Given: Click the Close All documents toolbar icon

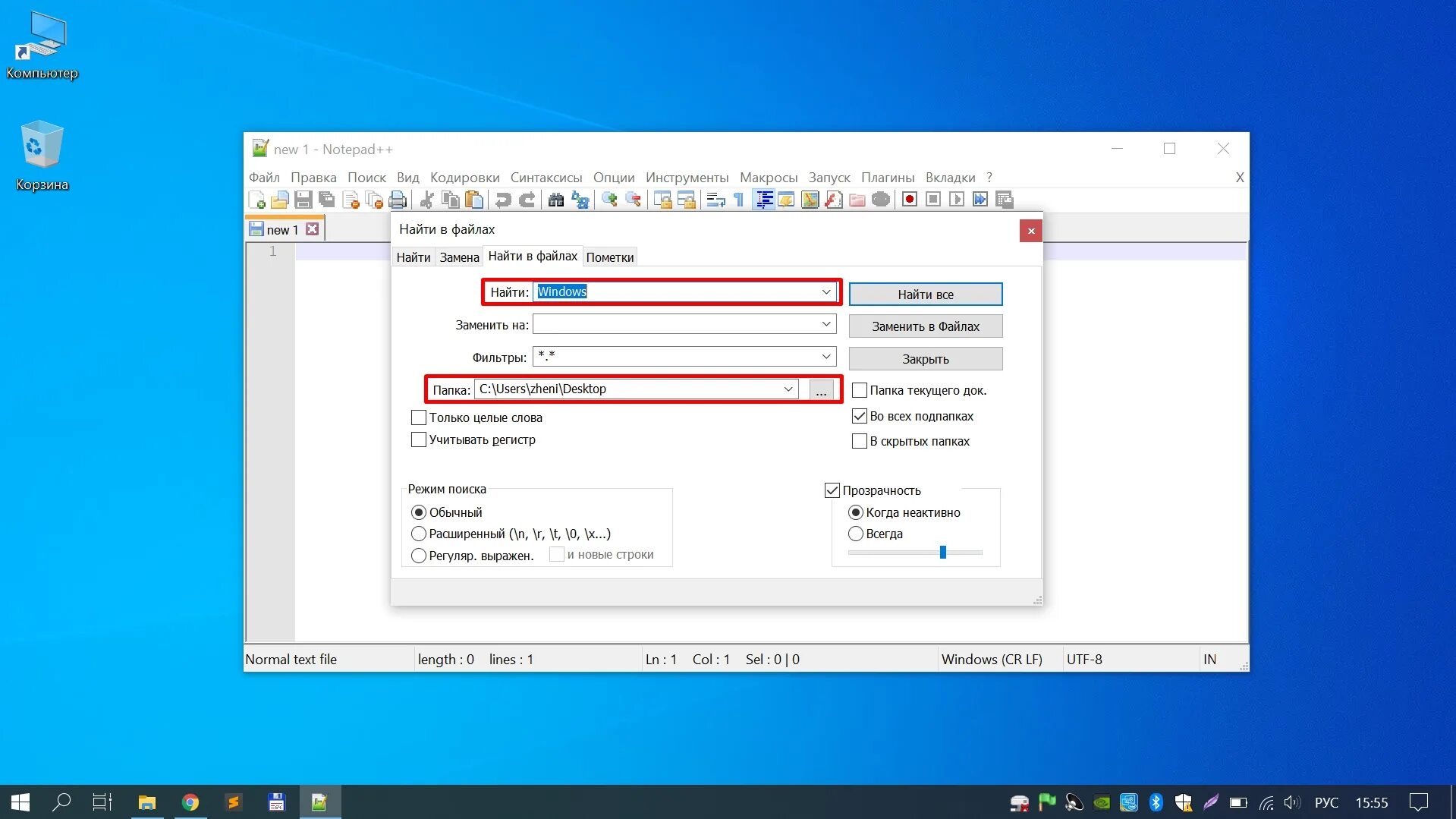Looking at the screenshot, I should coord(374,200).
